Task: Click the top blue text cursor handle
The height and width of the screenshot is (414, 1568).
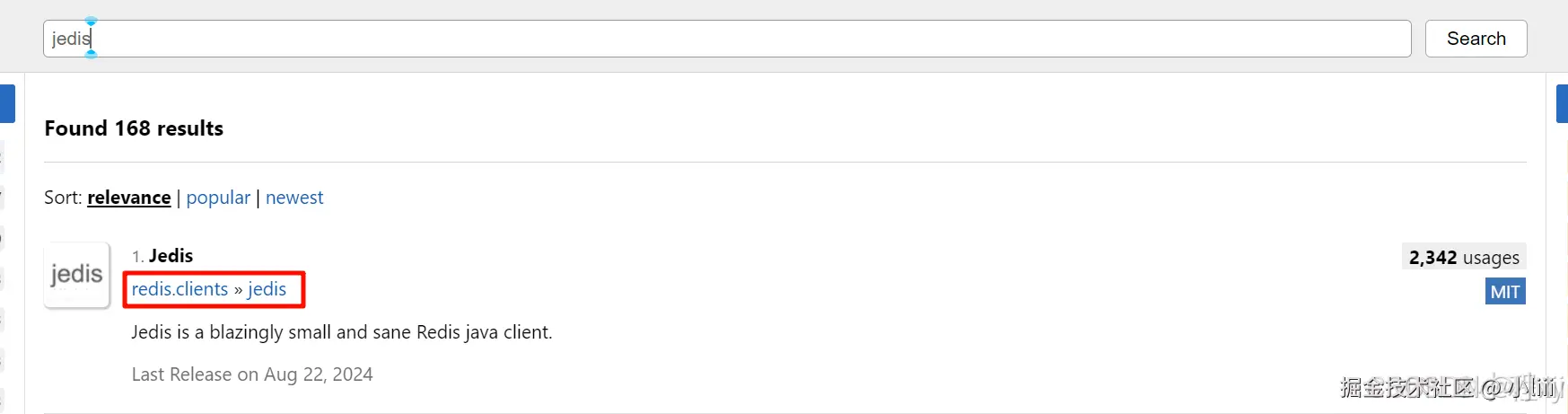Action: point(91,21)
